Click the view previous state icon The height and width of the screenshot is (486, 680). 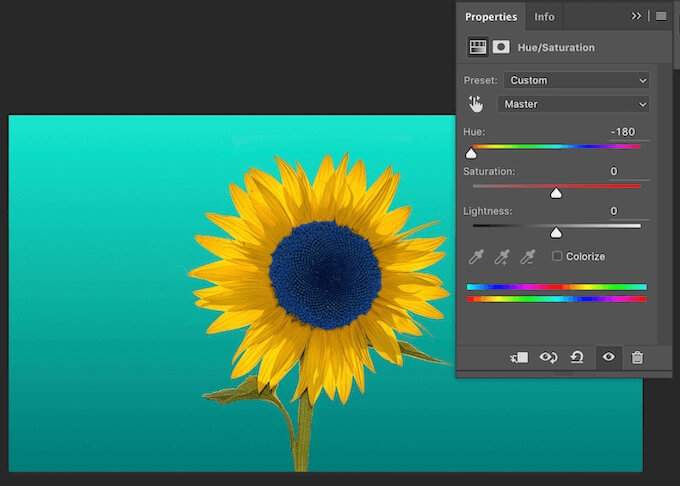548,357
